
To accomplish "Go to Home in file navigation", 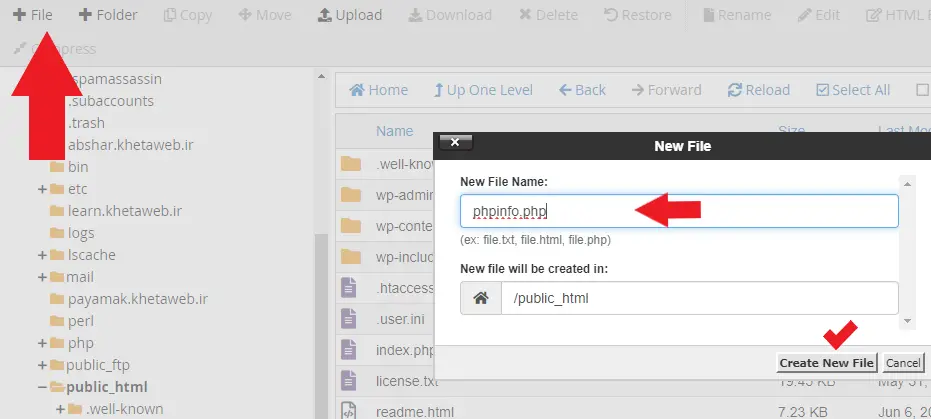I will 378,90.
